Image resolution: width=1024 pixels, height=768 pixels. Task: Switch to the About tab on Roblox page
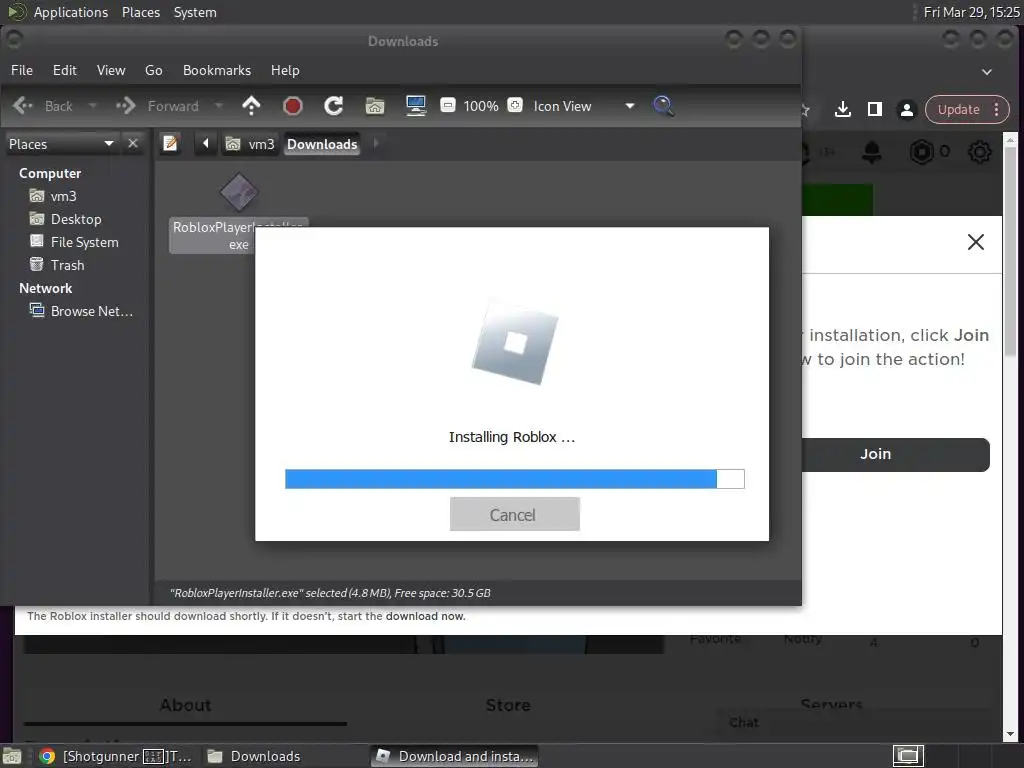coord(185,705)
